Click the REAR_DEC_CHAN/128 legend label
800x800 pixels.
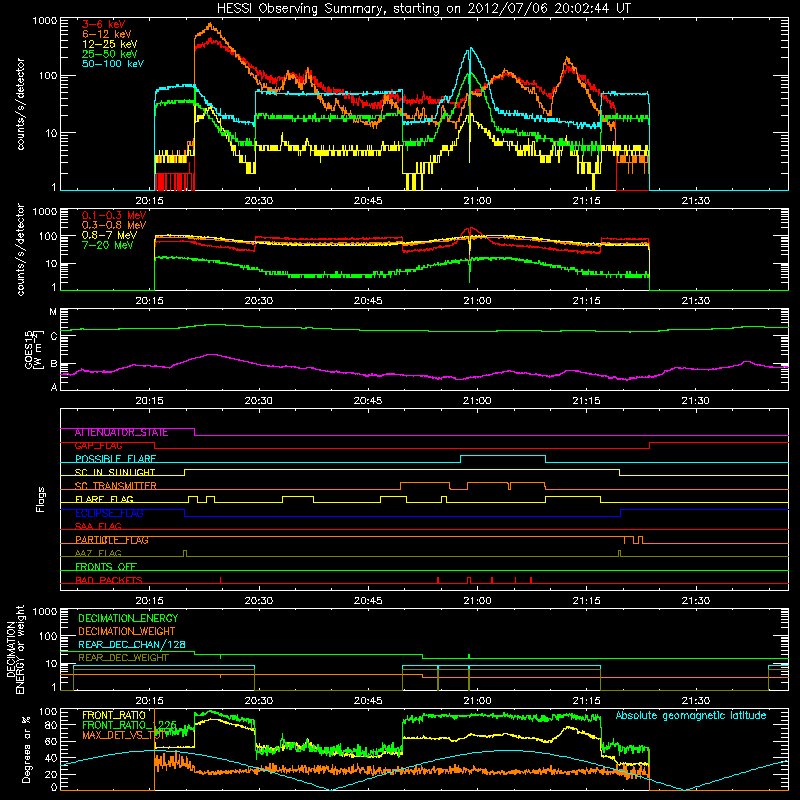tap(132, 645)
